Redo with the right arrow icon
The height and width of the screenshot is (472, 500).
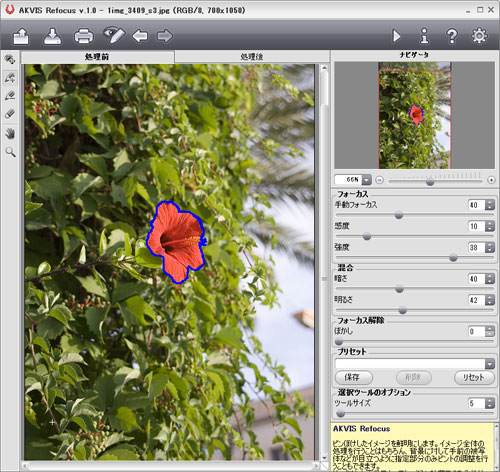click(165, 36)
